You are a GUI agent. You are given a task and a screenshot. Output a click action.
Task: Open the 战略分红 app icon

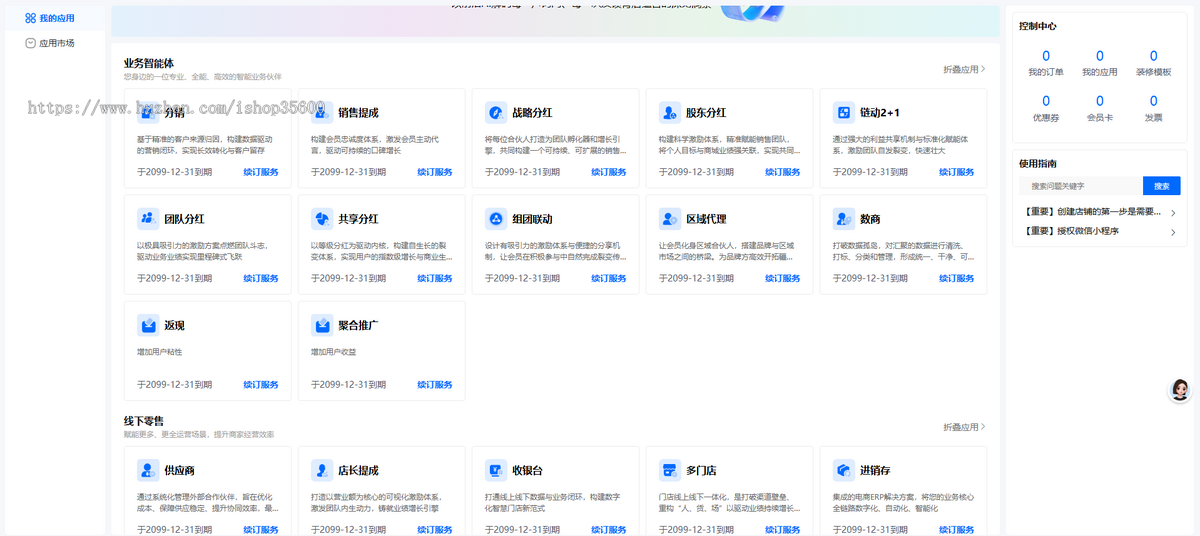[x=496, y=113]
